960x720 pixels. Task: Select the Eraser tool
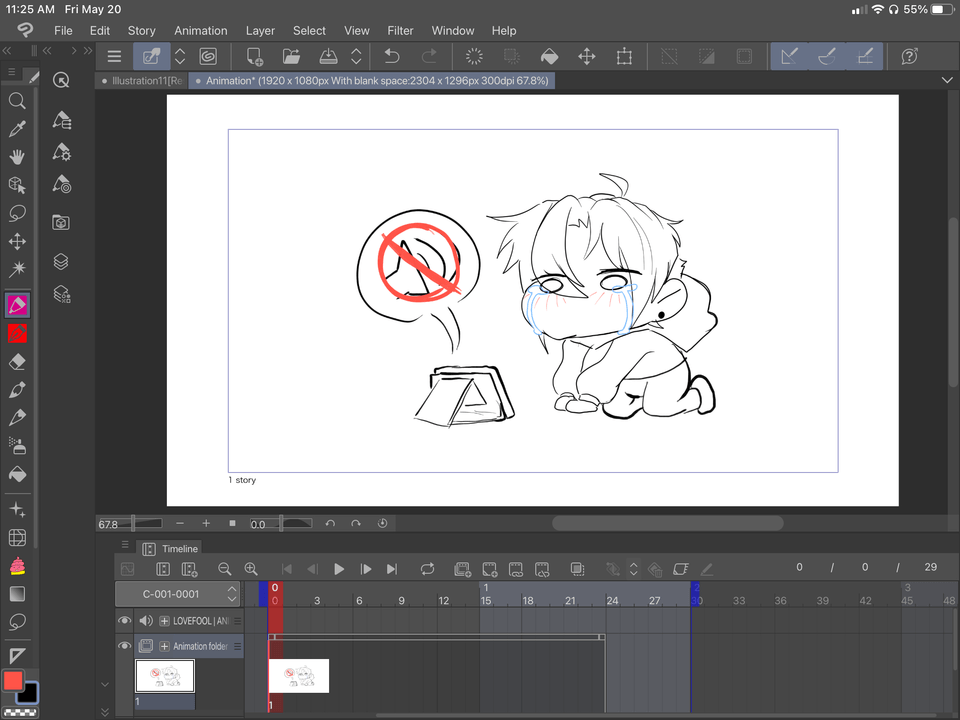coord(17,362)
